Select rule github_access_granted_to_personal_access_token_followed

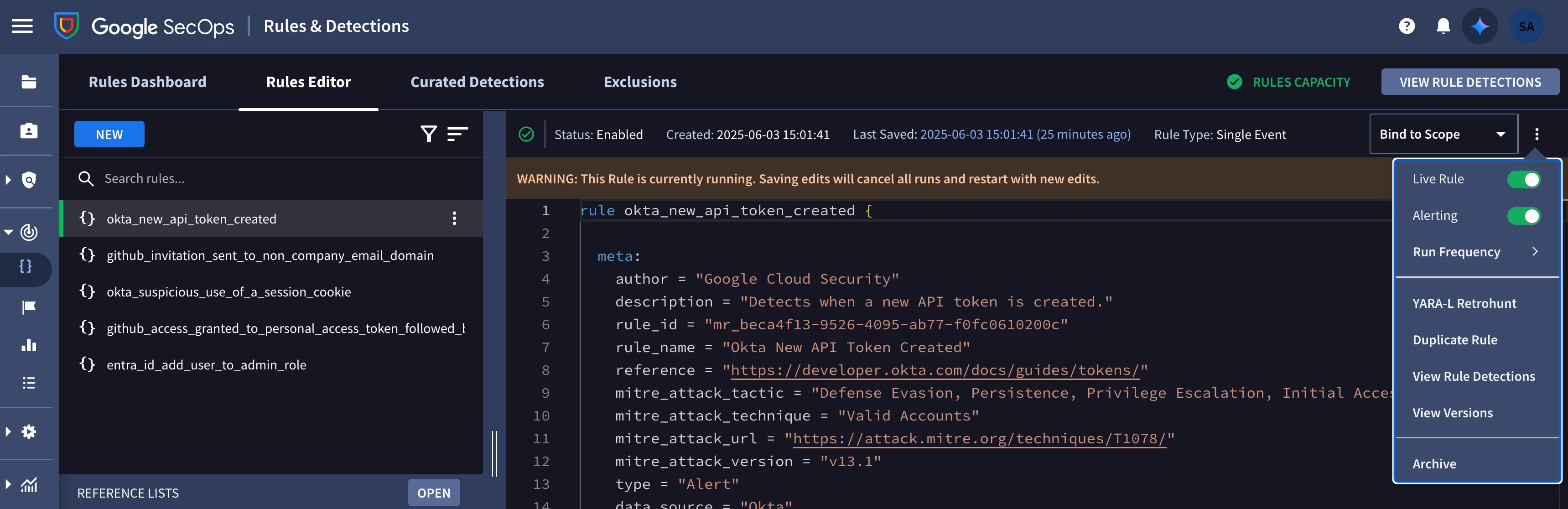271,328
